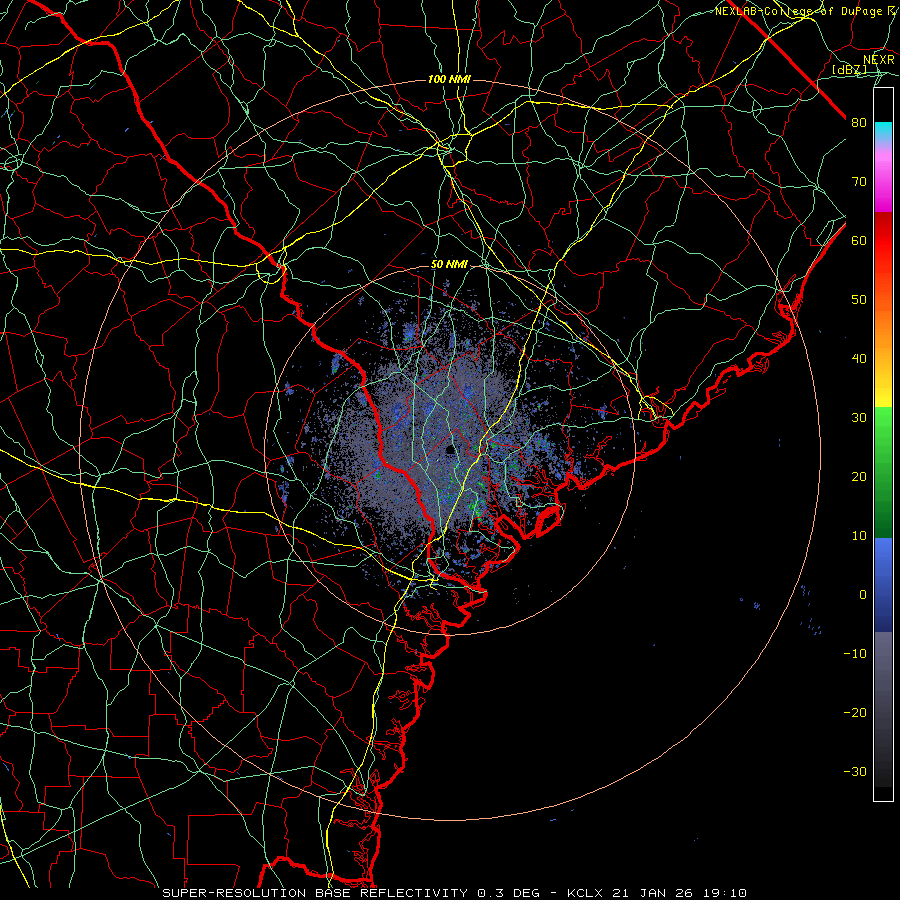Click the 10 value on the dBZ scale
Viewport: 900px width, 900px height.
coord(859,536)
